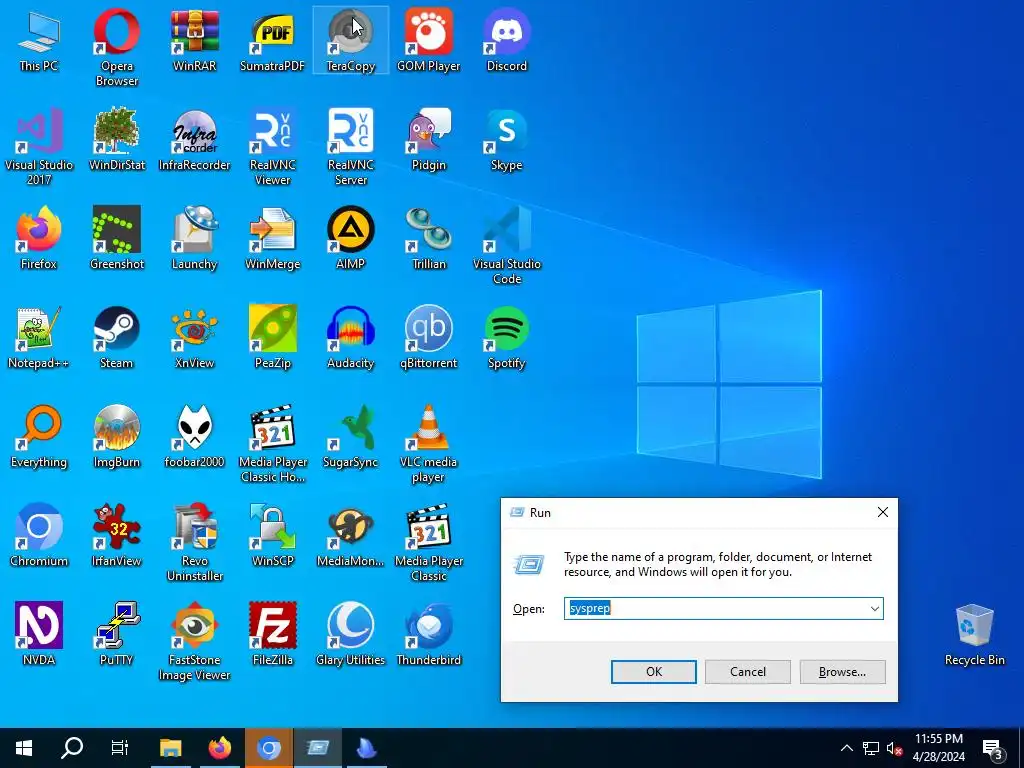The image size is (1024, 768).
Task: Select the Firefox desktop shortcut
Action: [x=39, y=239]
